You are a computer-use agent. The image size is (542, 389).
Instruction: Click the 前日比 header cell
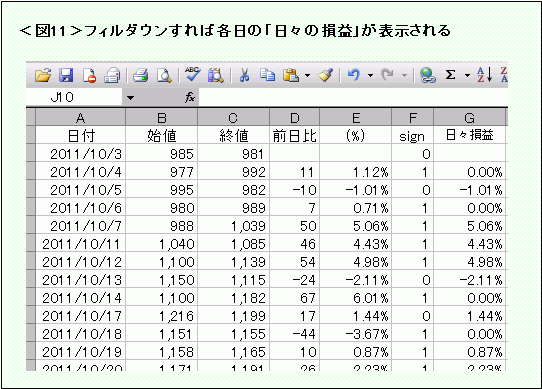click(x=295, y=135)
